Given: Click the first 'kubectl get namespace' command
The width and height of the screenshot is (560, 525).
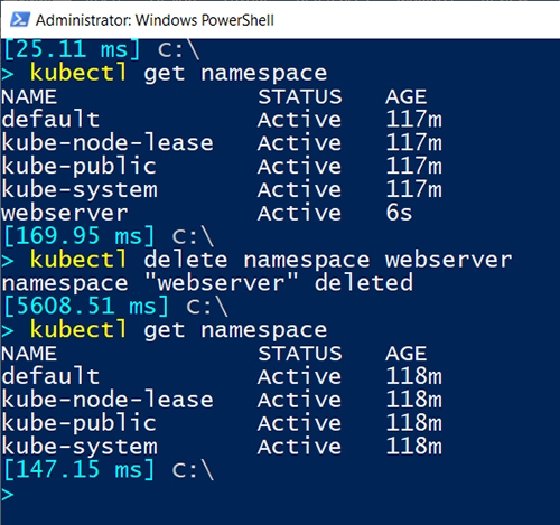Looking at the screenshot, I should tap(178, 73).
